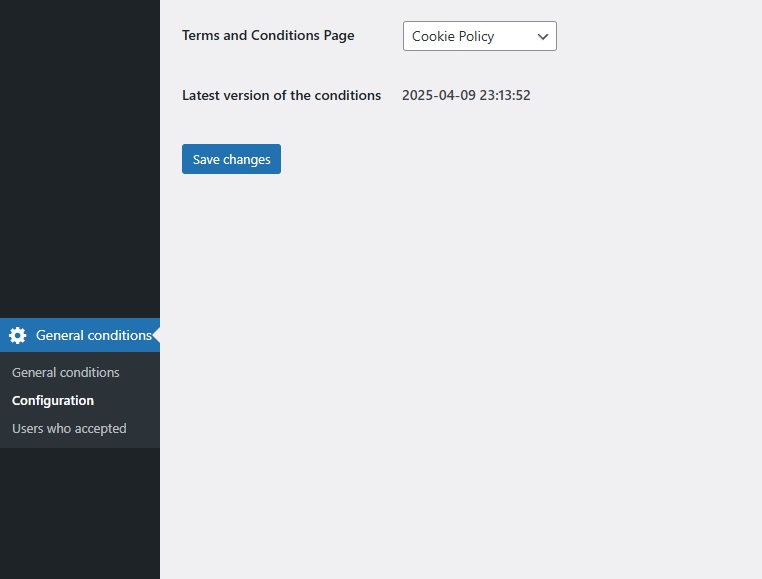This screenshot has height=579, width=762.
Task: Click the Save changes button
Action: tap(231, 159)
